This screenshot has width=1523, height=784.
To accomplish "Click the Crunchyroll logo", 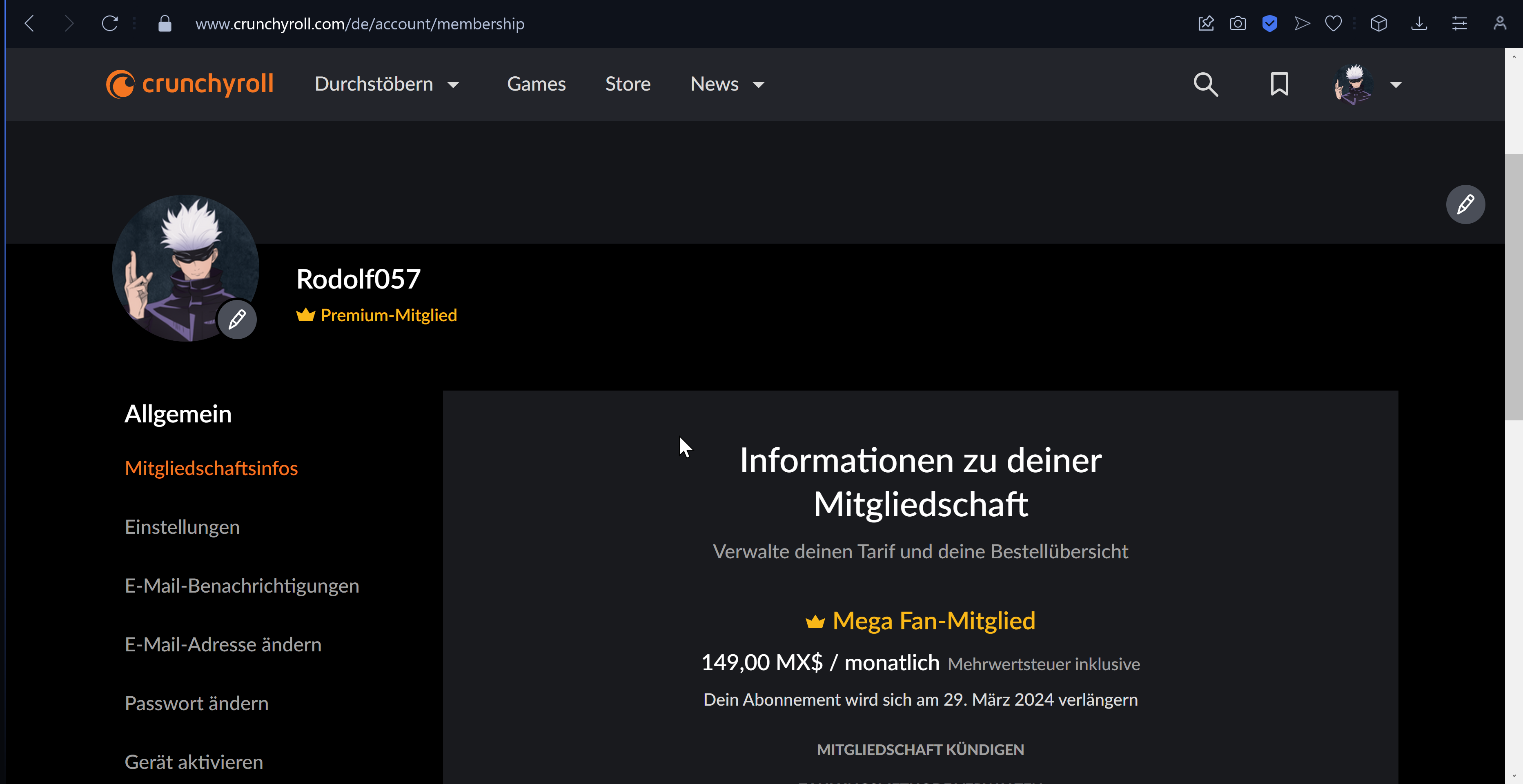I will 189,84.
